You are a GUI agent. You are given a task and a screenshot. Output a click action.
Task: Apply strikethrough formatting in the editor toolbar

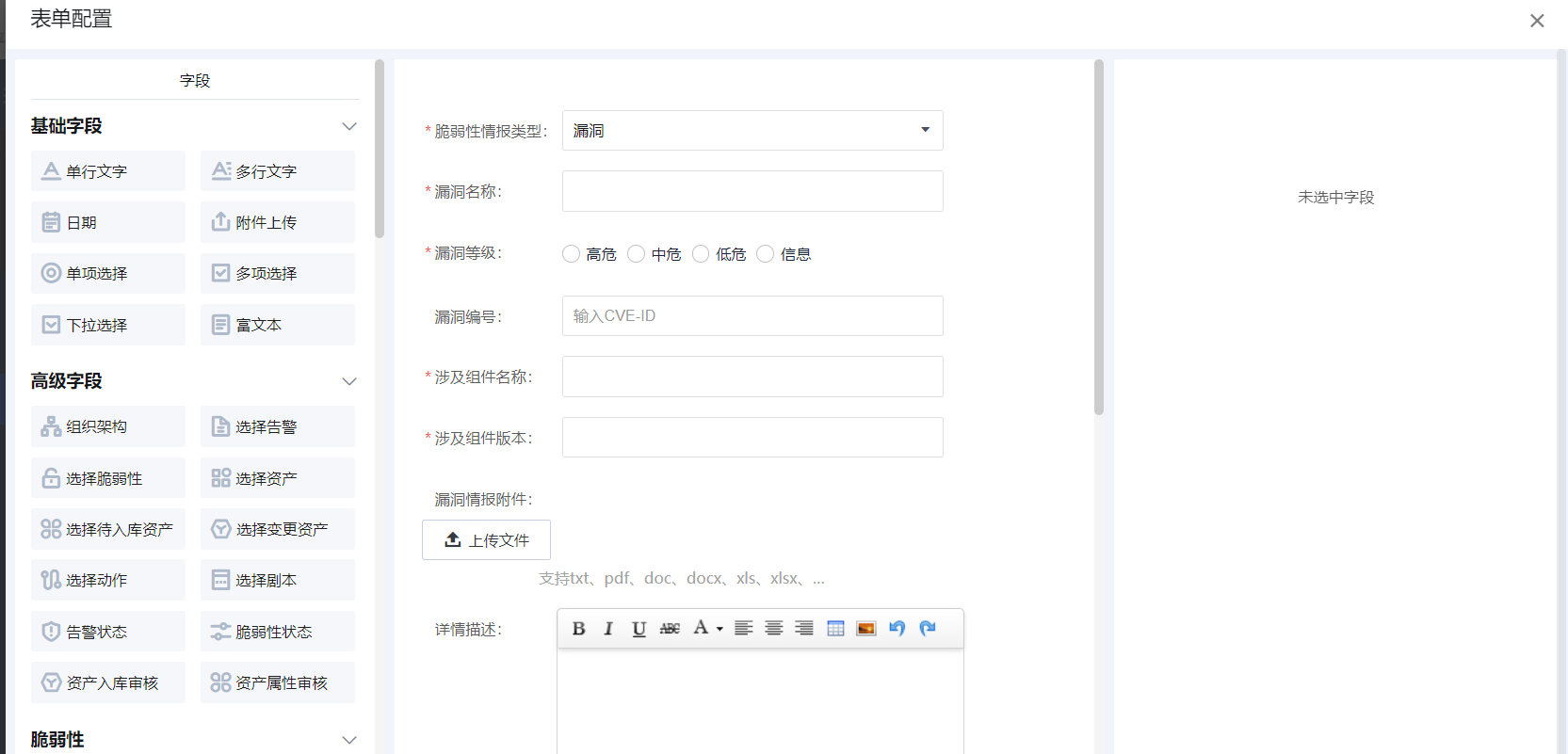click(670, 629)
